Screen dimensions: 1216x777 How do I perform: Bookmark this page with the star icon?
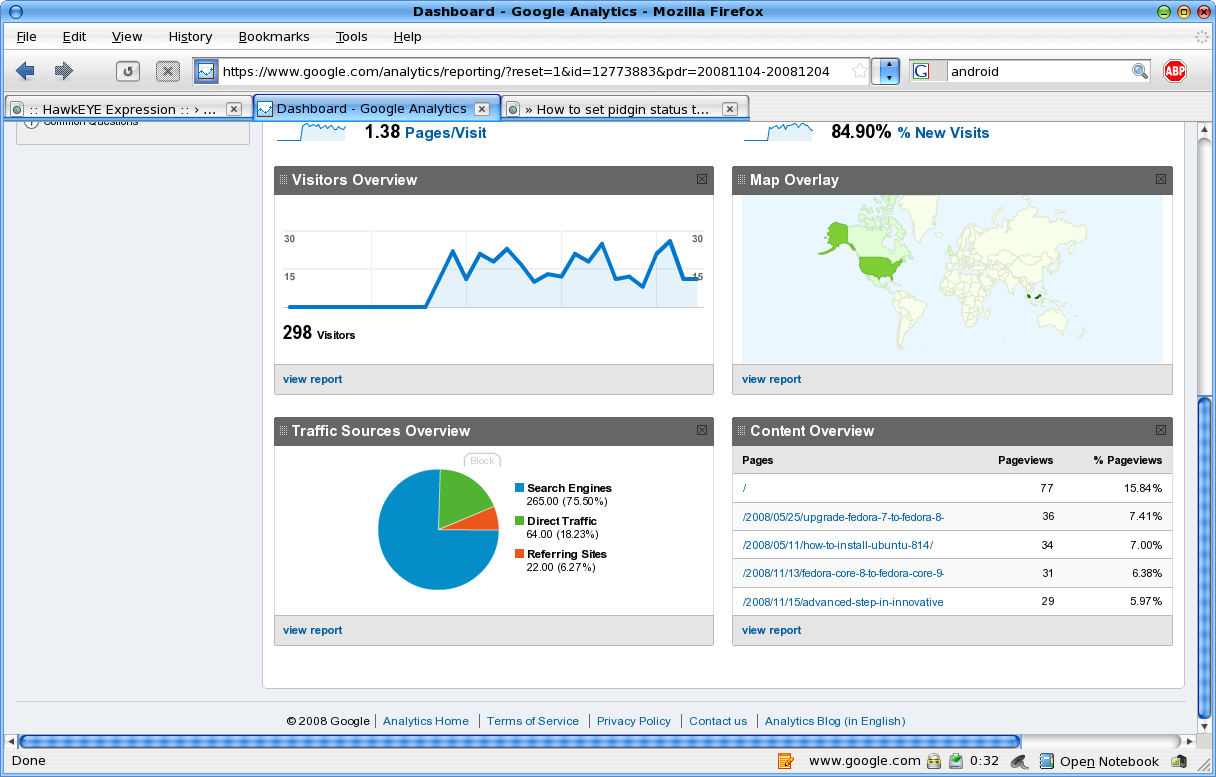[859, 71]
